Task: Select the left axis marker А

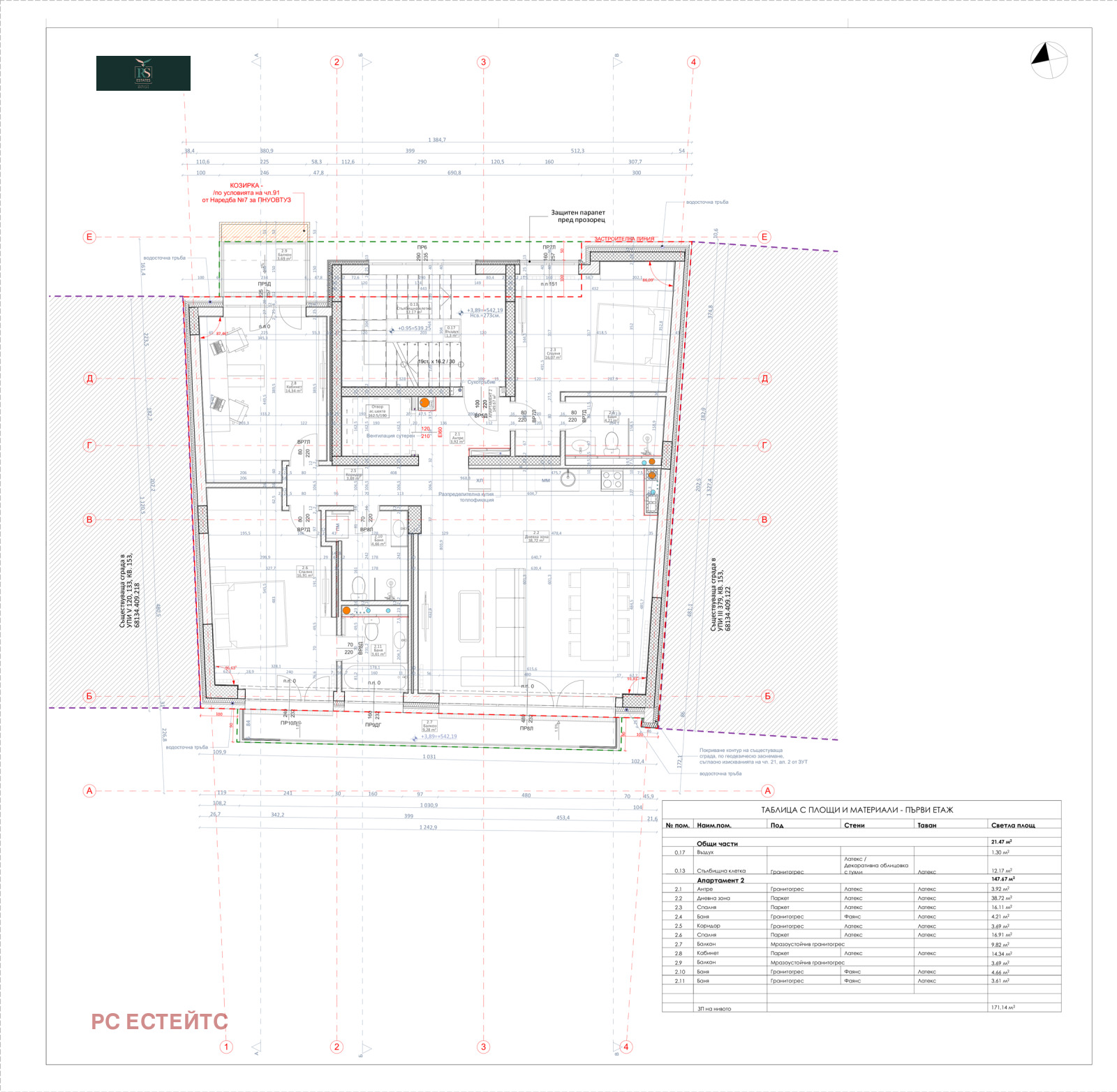Action: click(89, 791)
